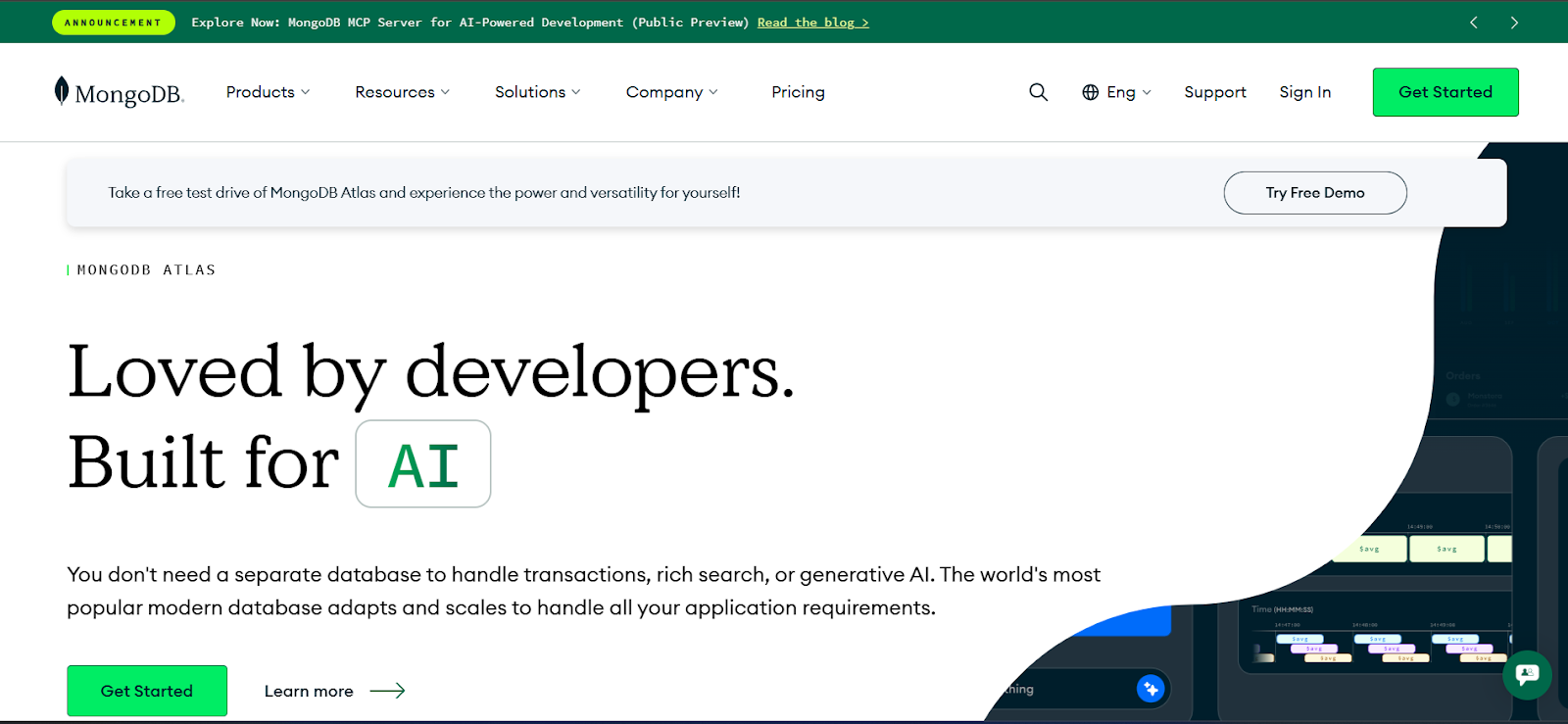The height and width of the screenshot is (724, 1568).
Task: Click the MongoDB leaf logo
Action: [x=62, y=91]
